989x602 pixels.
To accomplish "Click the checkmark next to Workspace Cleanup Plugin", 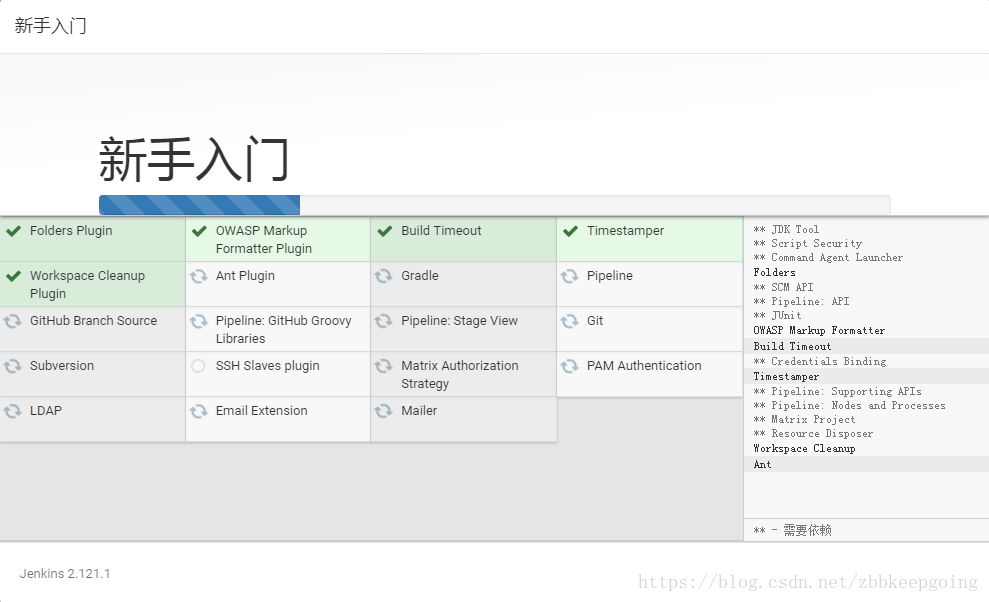I will [x=13, y=276].
